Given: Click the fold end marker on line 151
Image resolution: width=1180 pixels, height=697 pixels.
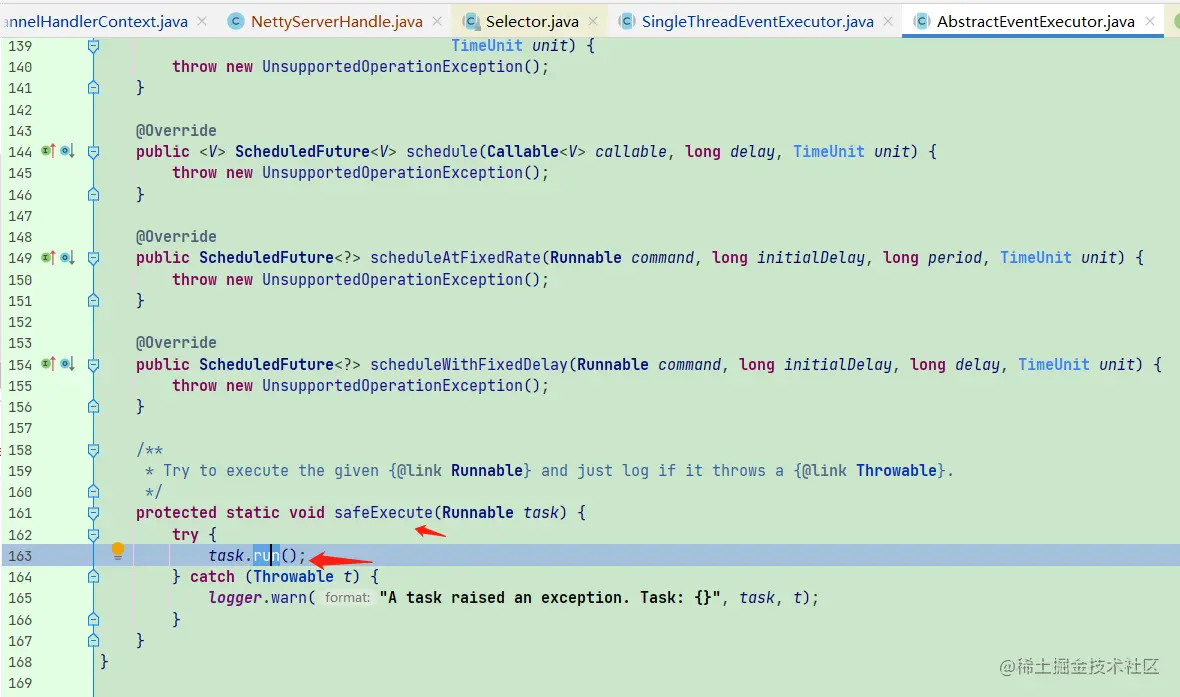Looking at the screenshot, I should [x=93, y=301].
